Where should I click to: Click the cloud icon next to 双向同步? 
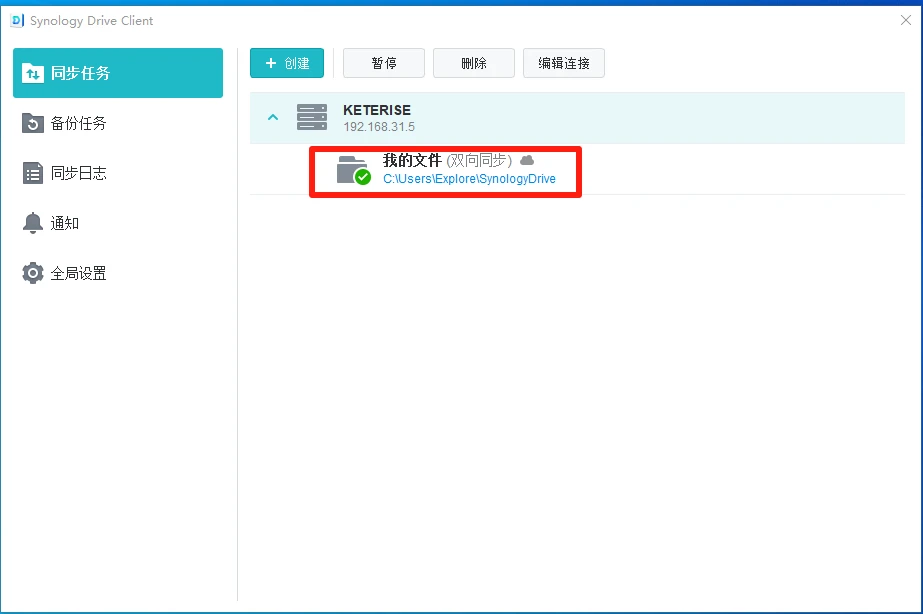(x=527, y=160)
